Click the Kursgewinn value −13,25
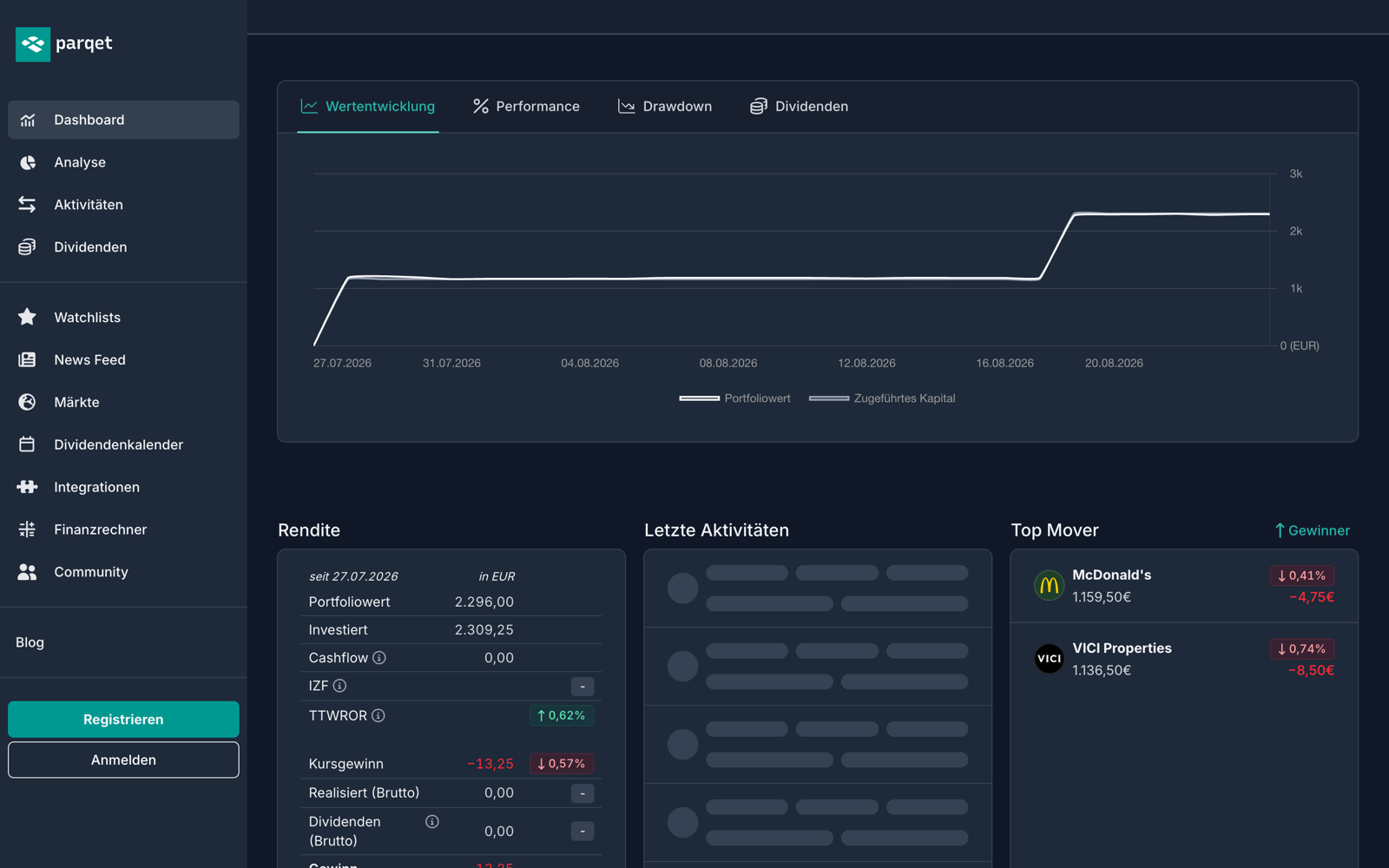 click(490, 764)
